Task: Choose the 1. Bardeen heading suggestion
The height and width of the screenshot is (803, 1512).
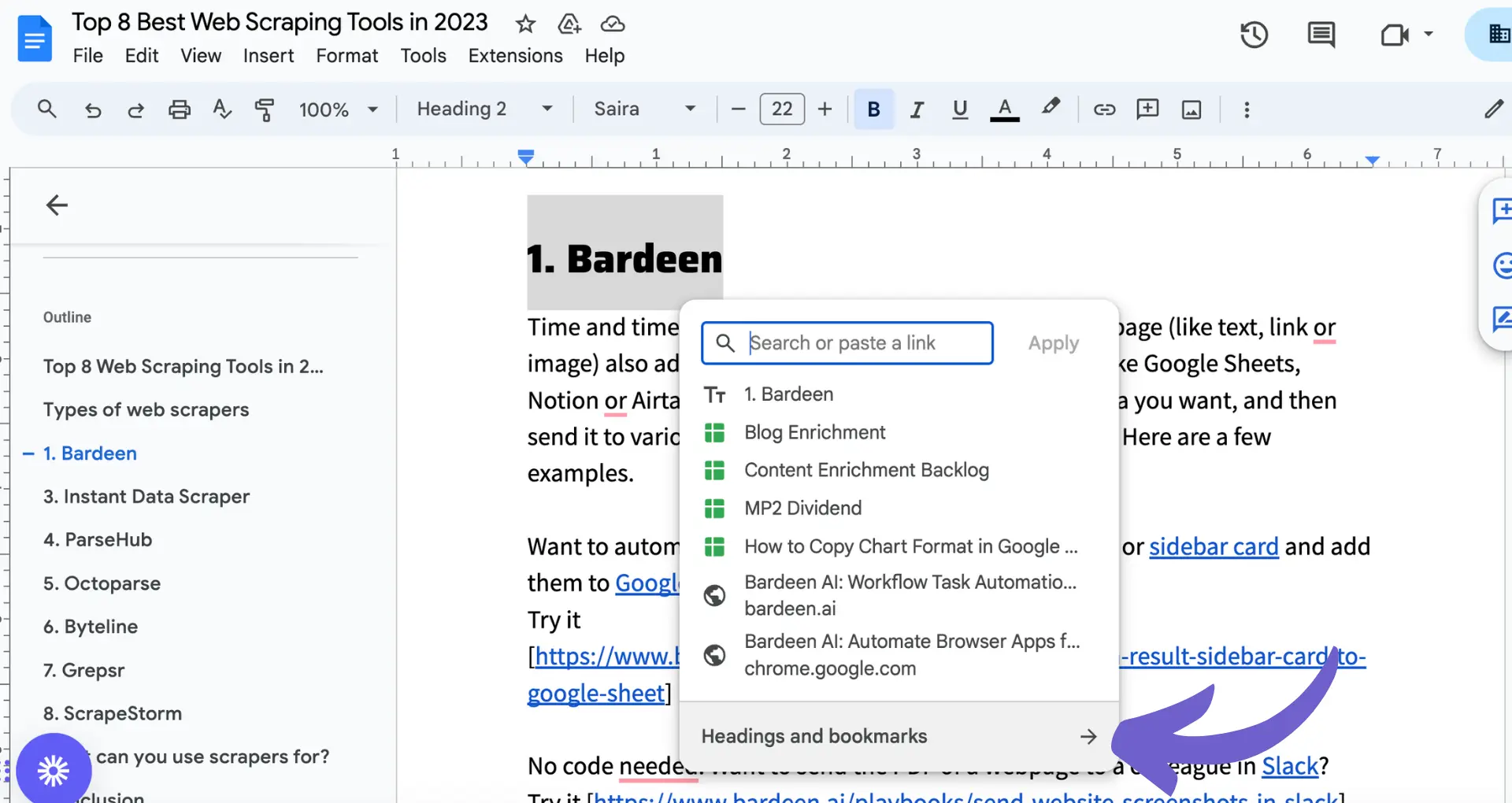Action: point(899,394)
